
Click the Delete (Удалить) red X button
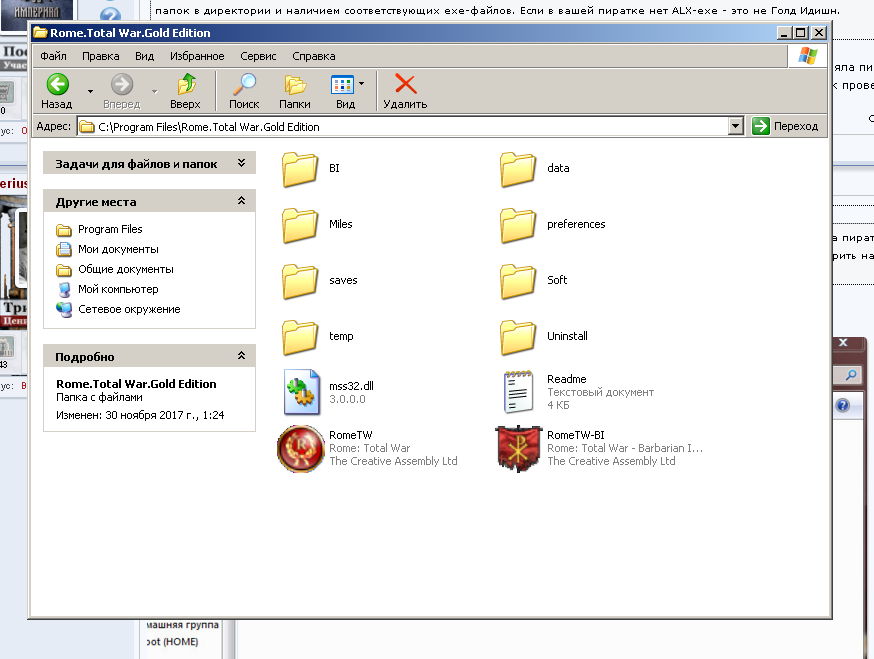[405, 91]
